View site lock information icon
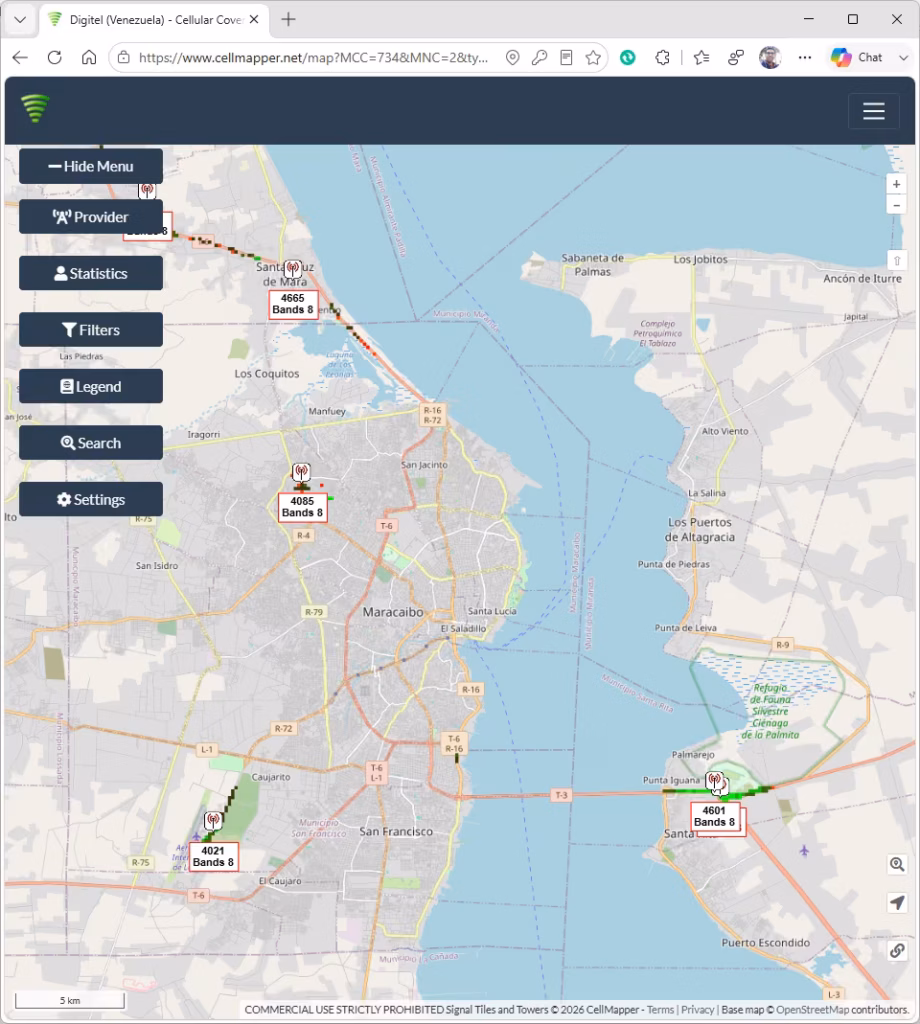 [123, 57]
